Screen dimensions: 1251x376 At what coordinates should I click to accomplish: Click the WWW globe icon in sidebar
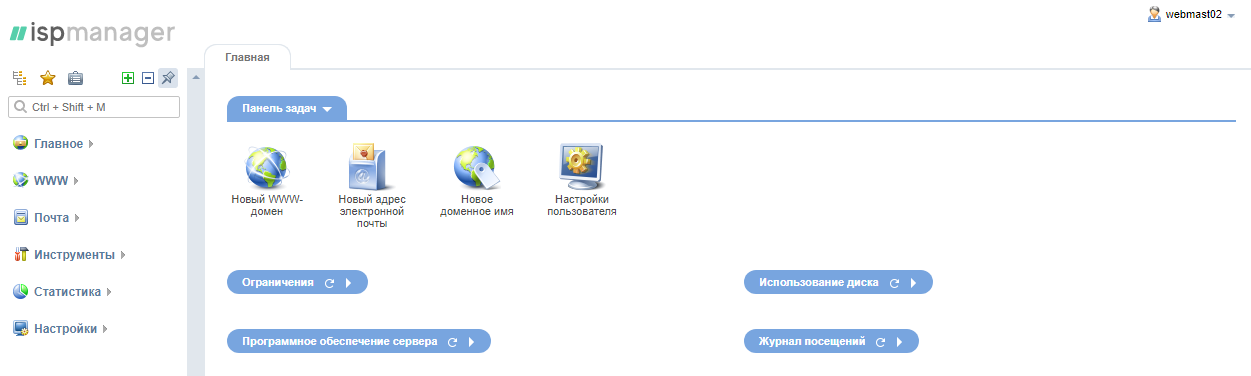point(20,180)
